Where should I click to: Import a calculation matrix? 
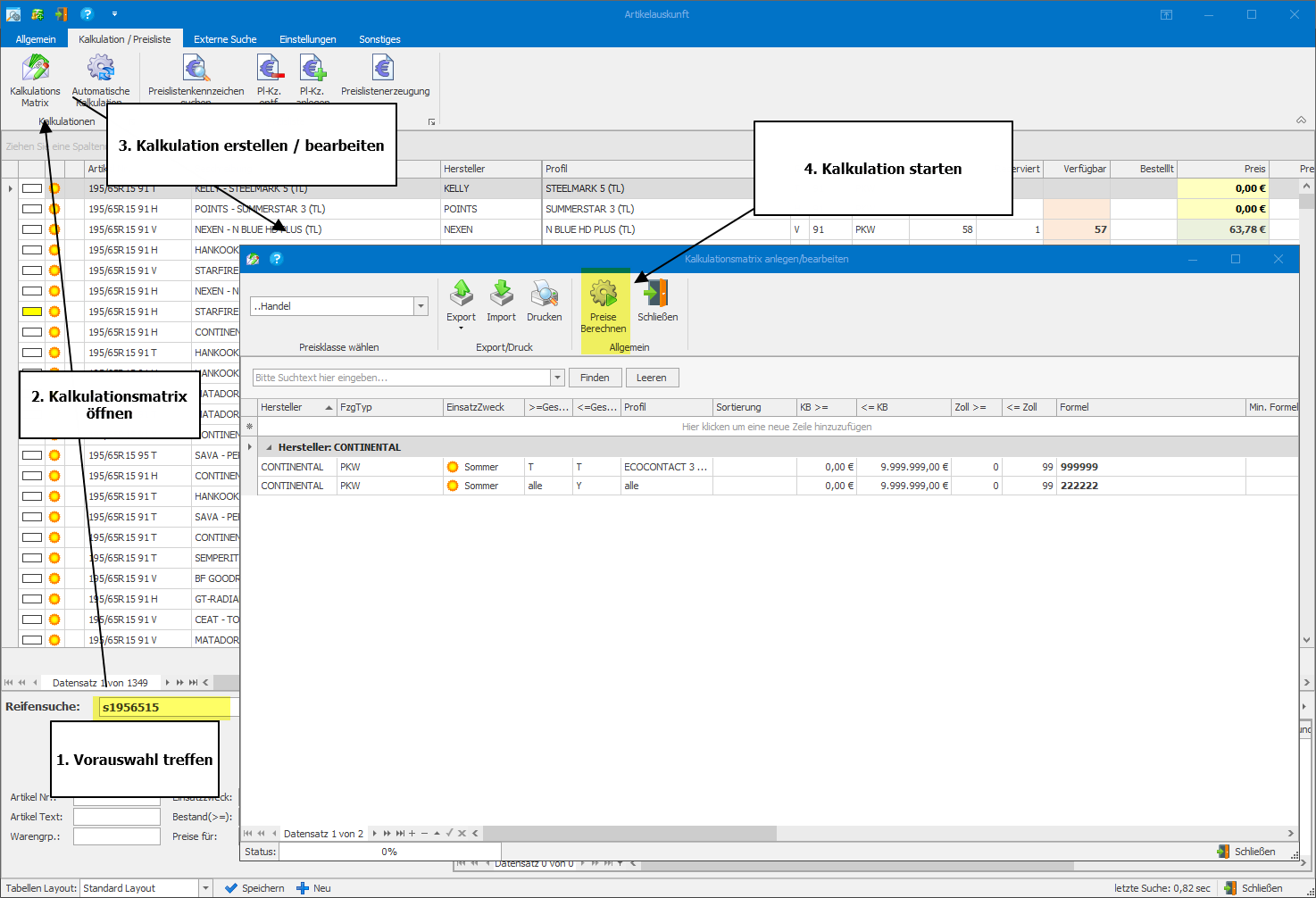[x=501, y=301]
